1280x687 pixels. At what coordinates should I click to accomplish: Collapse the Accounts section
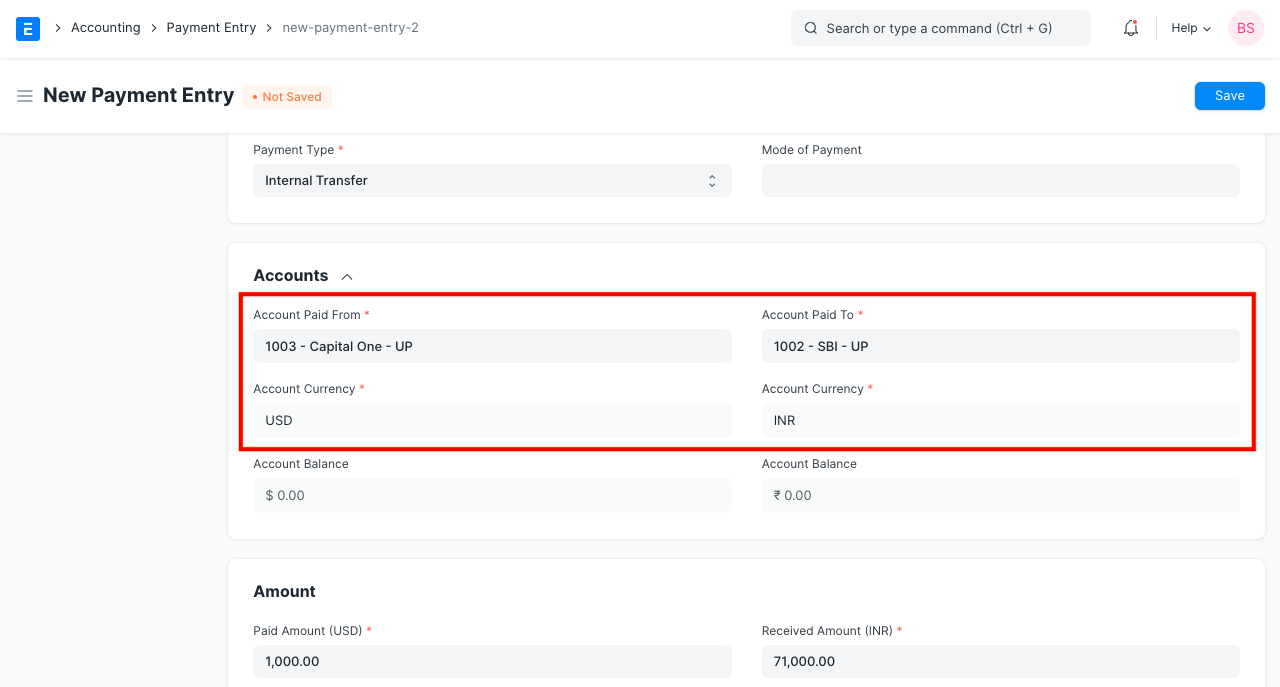click(x=347, y=276)
